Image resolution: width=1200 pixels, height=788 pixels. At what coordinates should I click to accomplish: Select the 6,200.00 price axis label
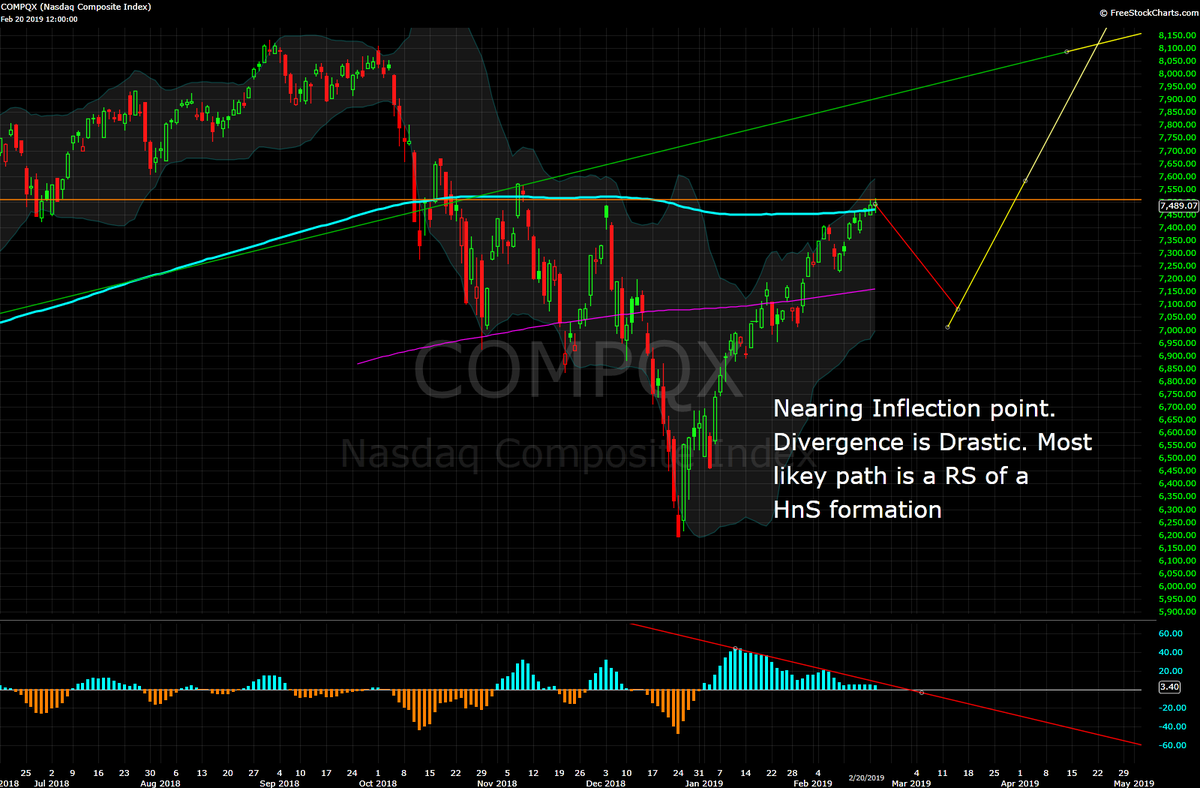[1177, 535]
